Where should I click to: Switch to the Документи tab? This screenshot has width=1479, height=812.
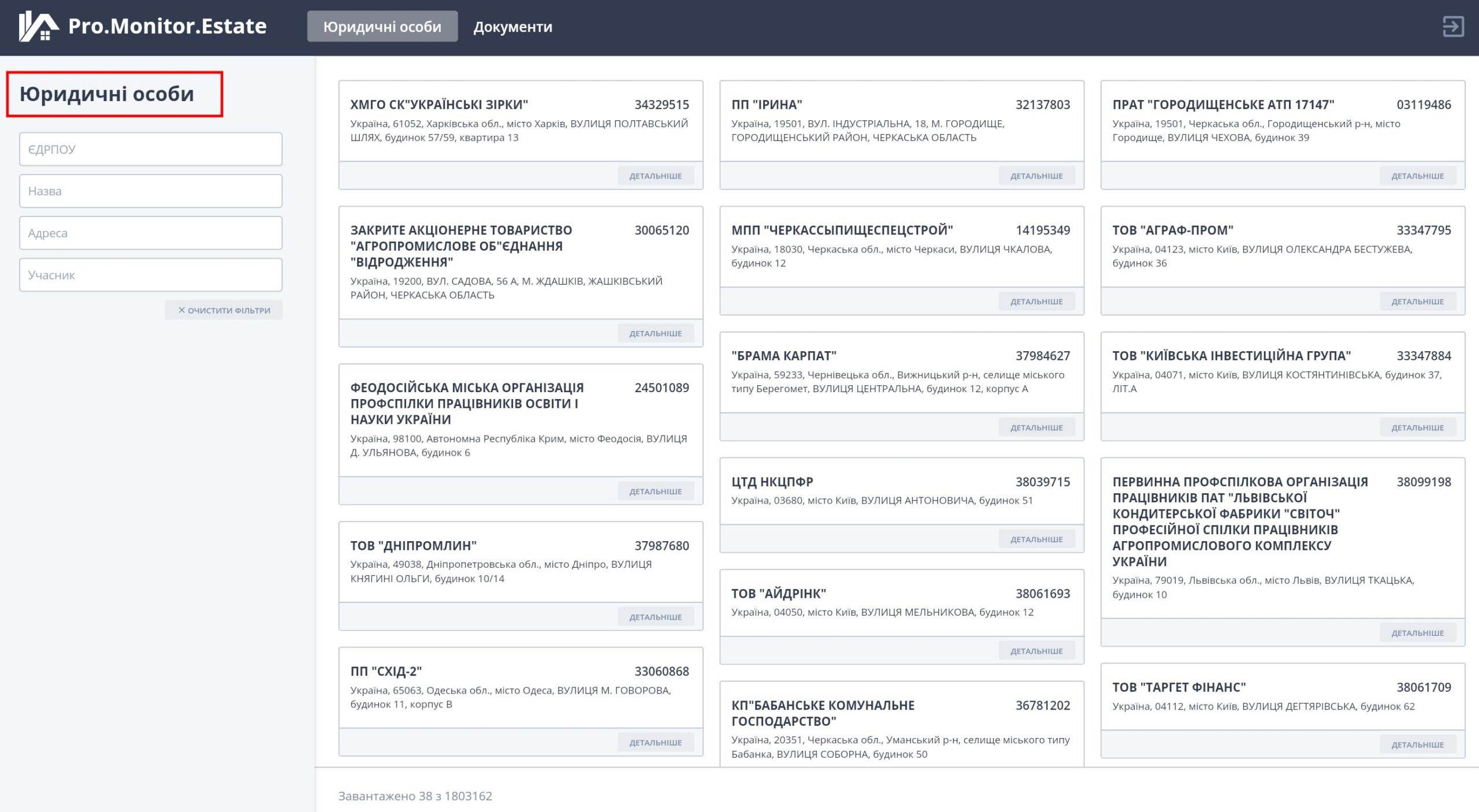click(x=512, y=27)
